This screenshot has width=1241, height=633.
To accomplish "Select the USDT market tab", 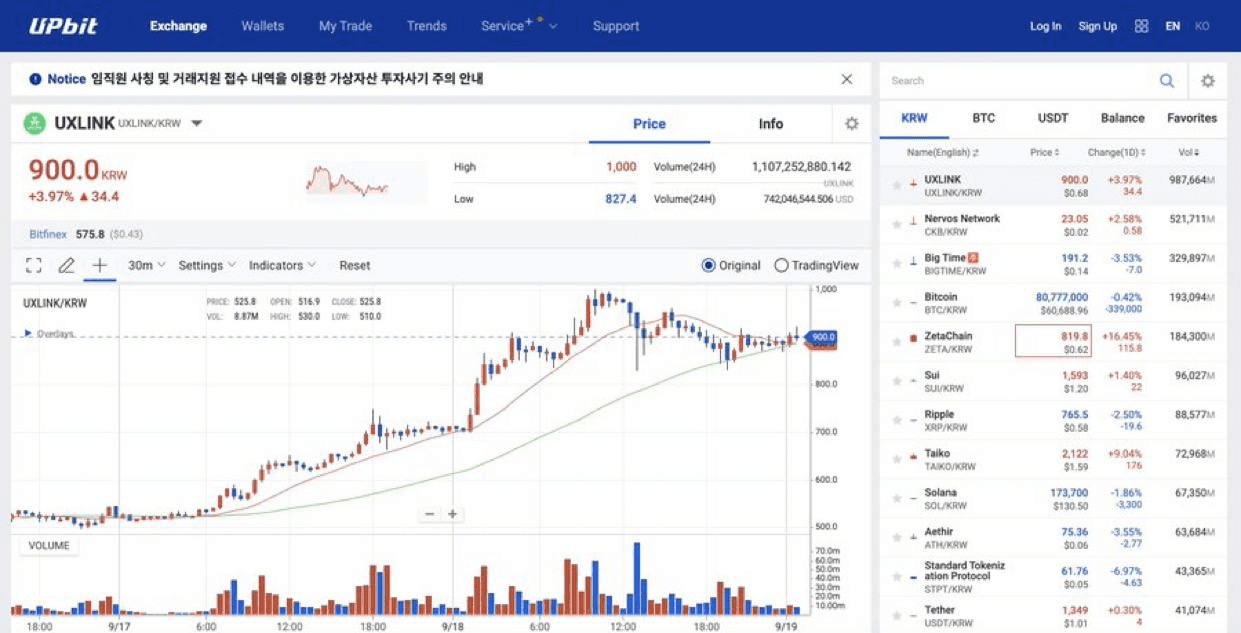I will click(1053, 118).
